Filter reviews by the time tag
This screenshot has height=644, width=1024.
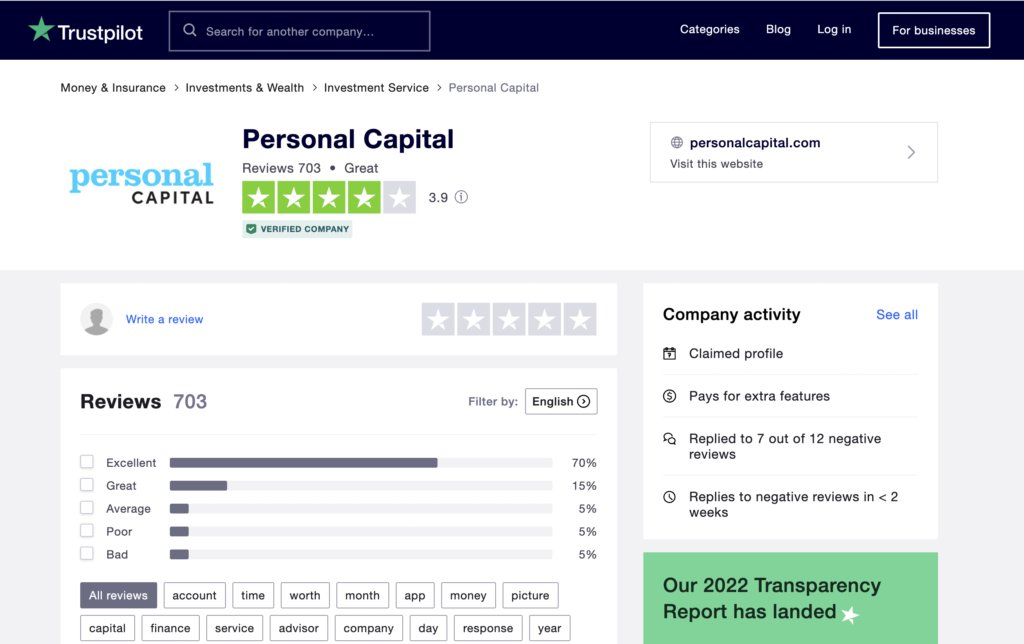[x=253, y=595]
